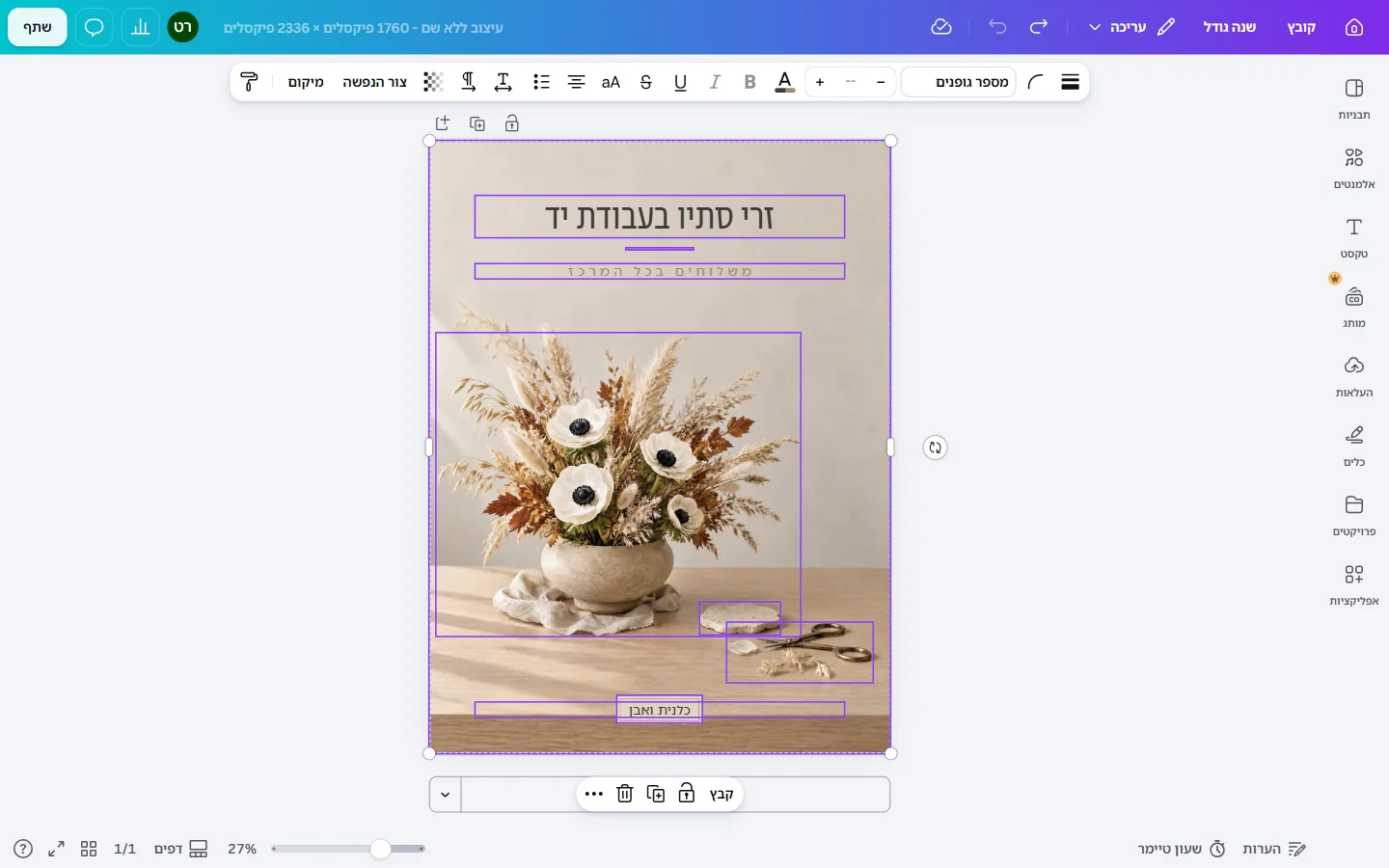Click the קבץ (Group) button
The height and width of the screenshot is (868, 1389).
(x=722, y=794)
